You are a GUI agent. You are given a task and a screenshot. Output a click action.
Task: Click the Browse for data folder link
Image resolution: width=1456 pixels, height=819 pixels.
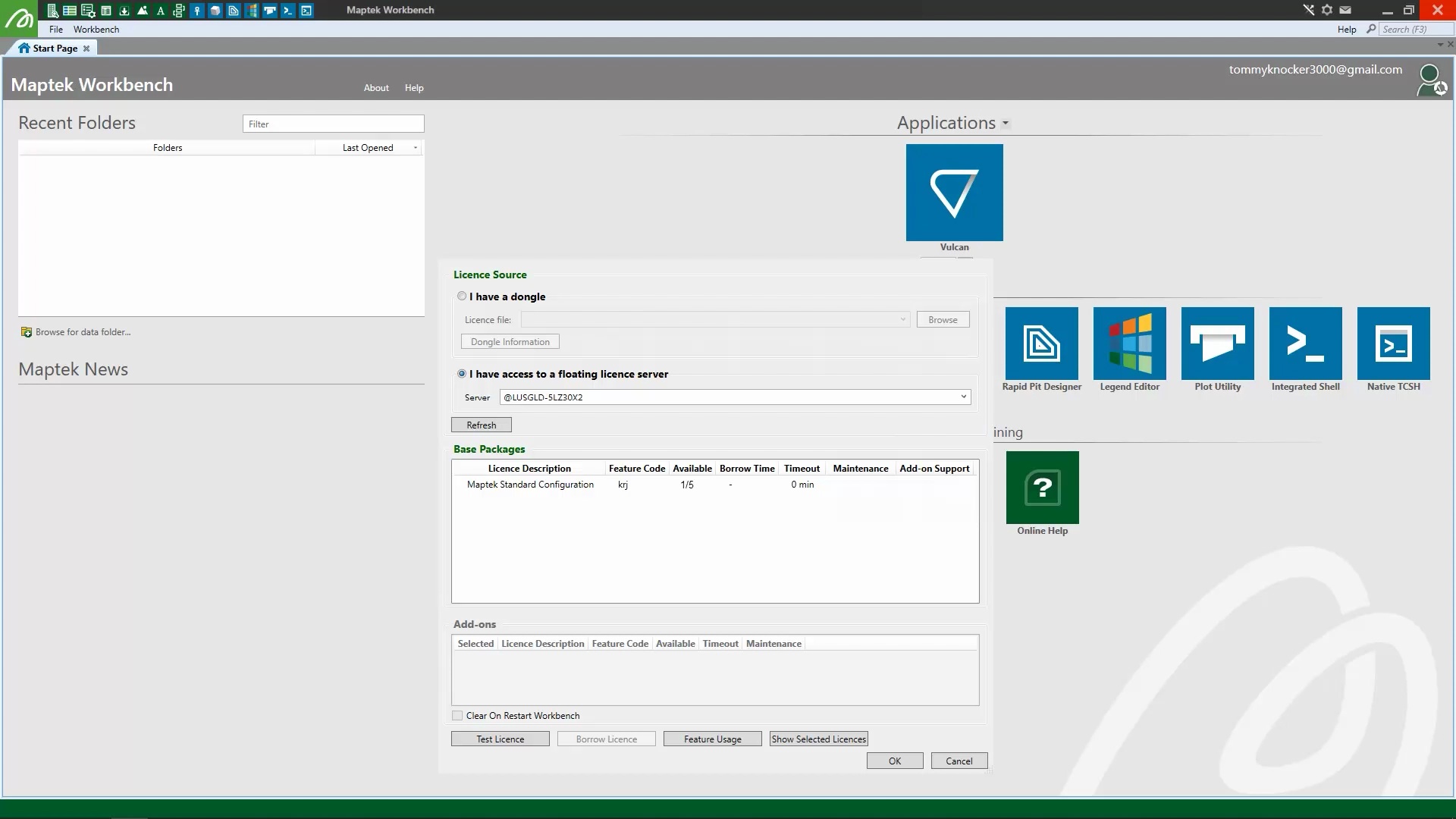[83, 332]
